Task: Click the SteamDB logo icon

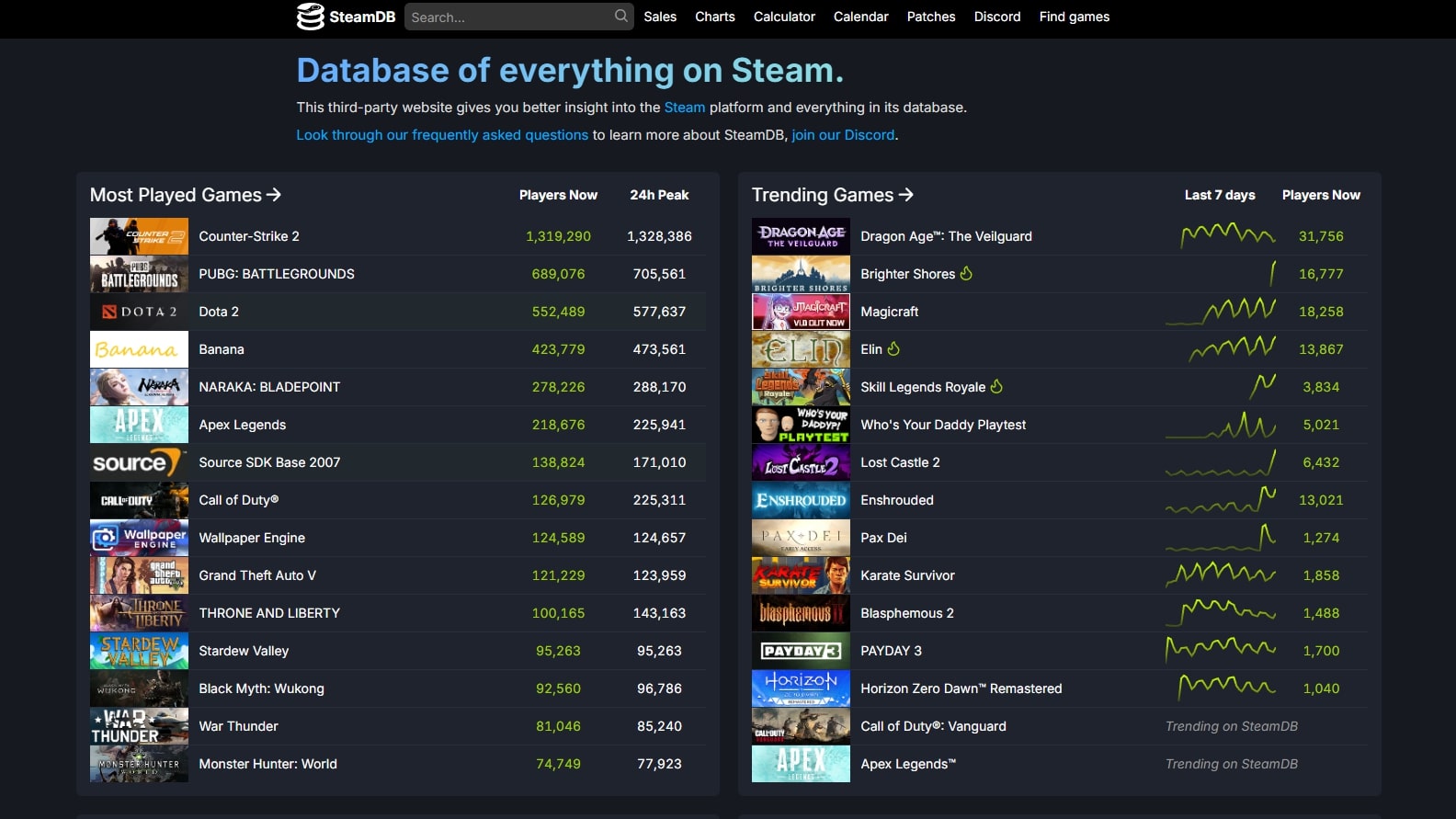Action: click(x=310, y=17)
